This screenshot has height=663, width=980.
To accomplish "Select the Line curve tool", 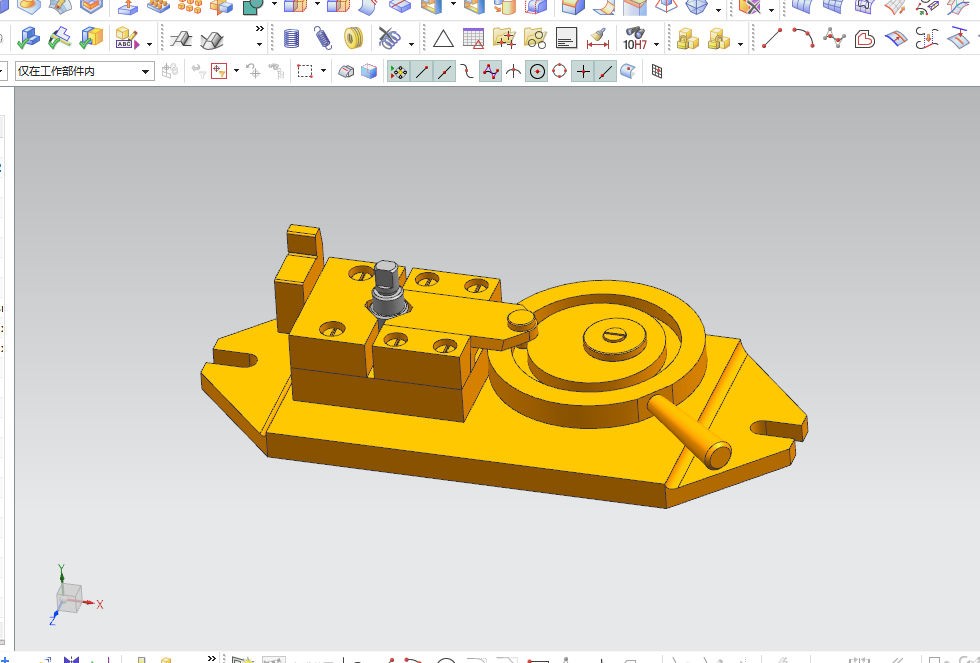I will click(772, 39).
